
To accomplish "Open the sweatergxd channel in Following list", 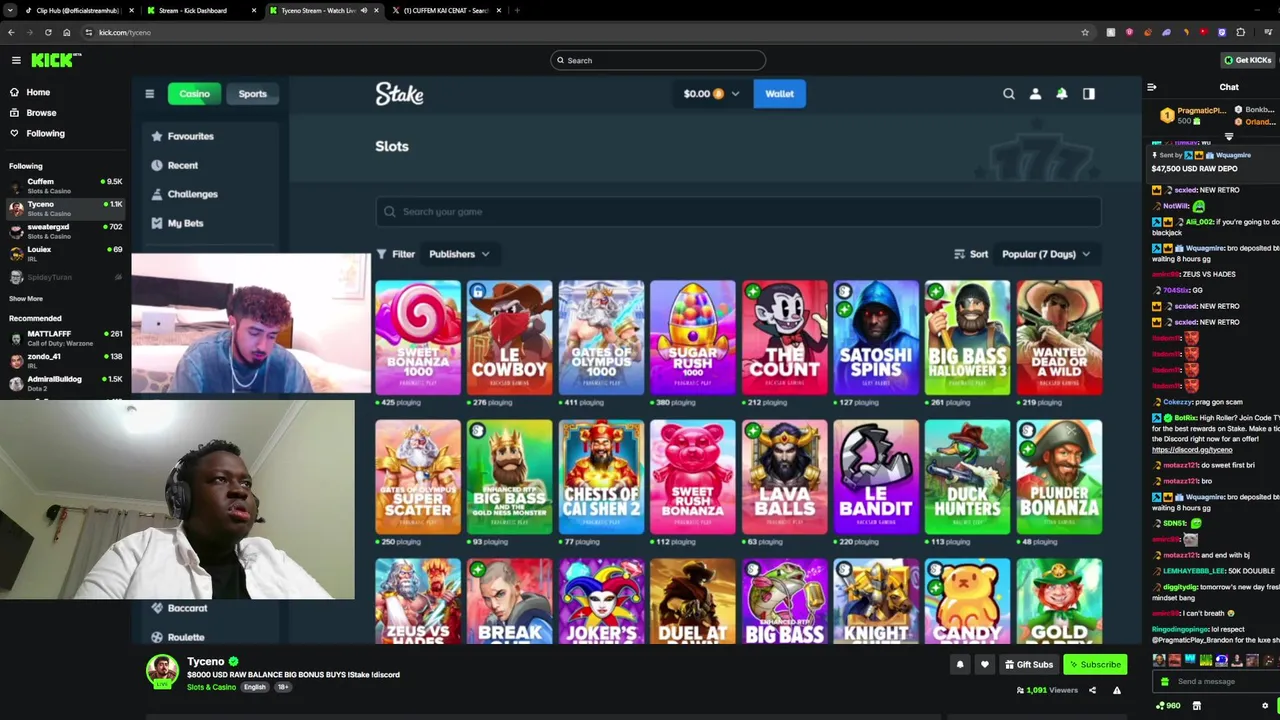I will point(65,231).
